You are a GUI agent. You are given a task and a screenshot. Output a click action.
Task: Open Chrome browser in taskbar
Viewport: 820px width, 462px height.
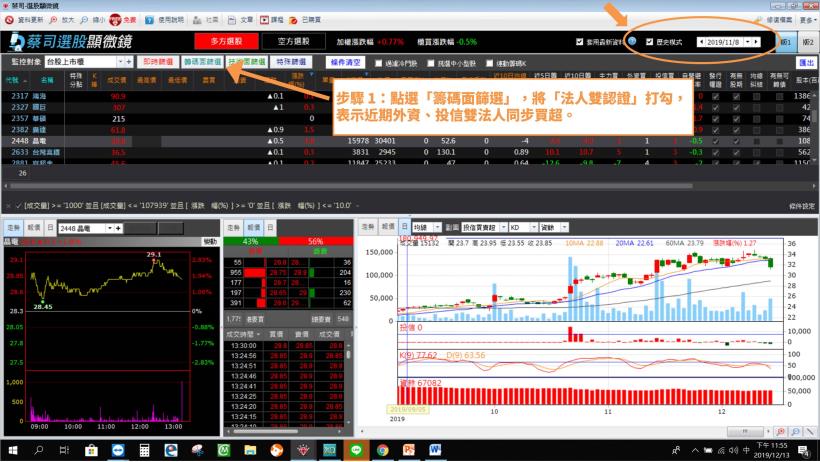[383, 450]
